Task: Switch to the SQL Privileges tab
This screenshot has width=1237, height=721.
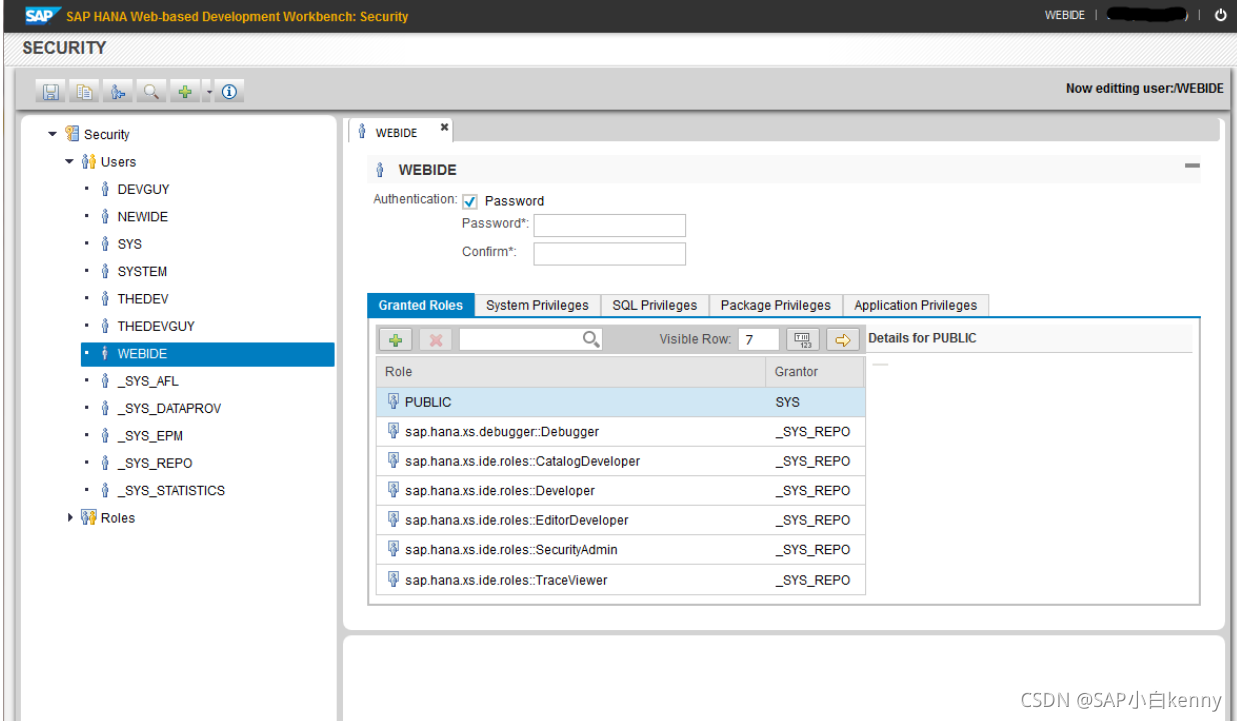Action: 655,306
